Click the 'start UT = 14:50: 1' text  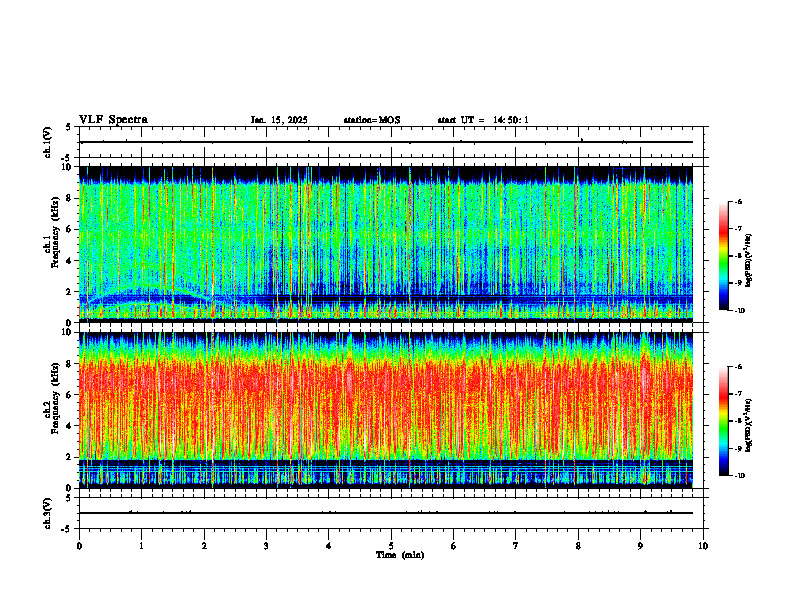coord(483,120)
